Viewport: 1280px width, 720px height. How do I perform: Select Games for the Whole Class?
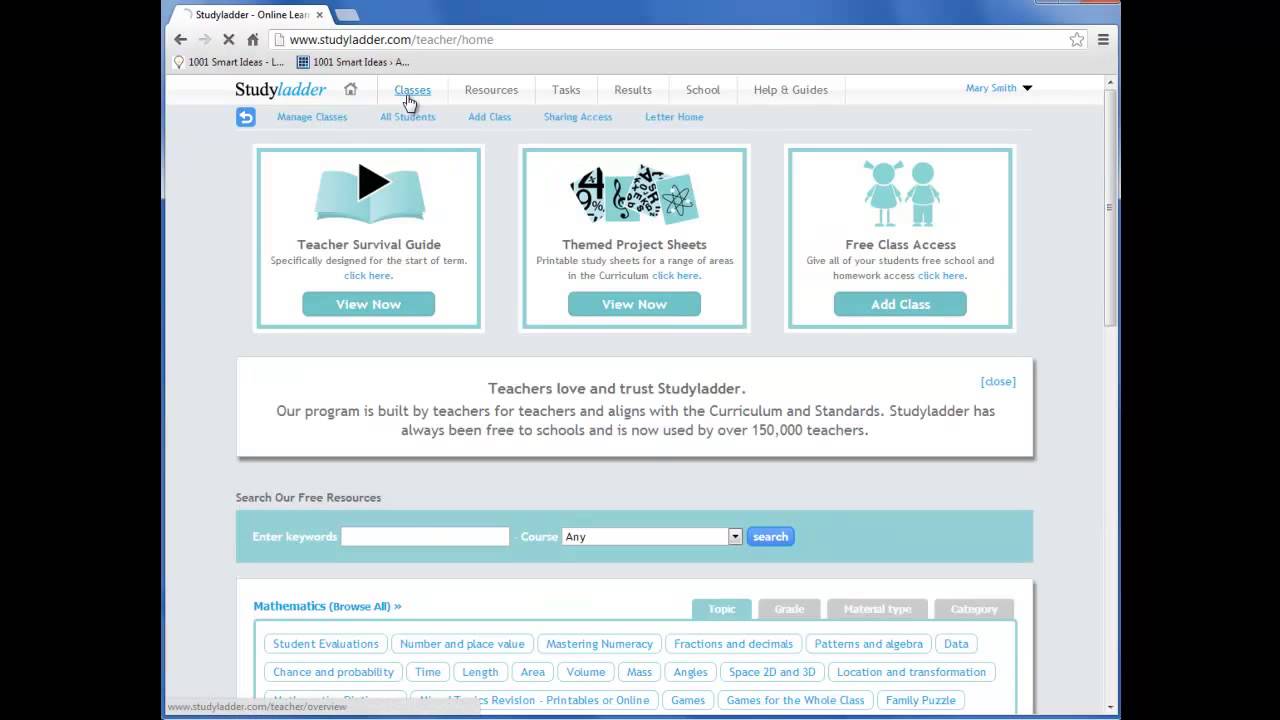(795, 700)
